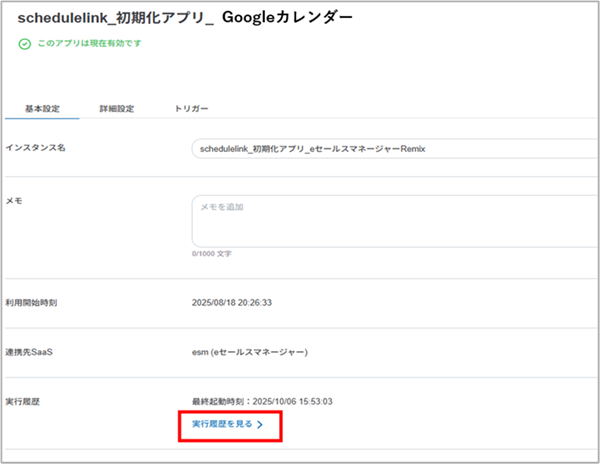The image size is (600, 464).
Task: Open the 実行履歴を見る link
Action: pyautogui.click(x=222, y=424)
